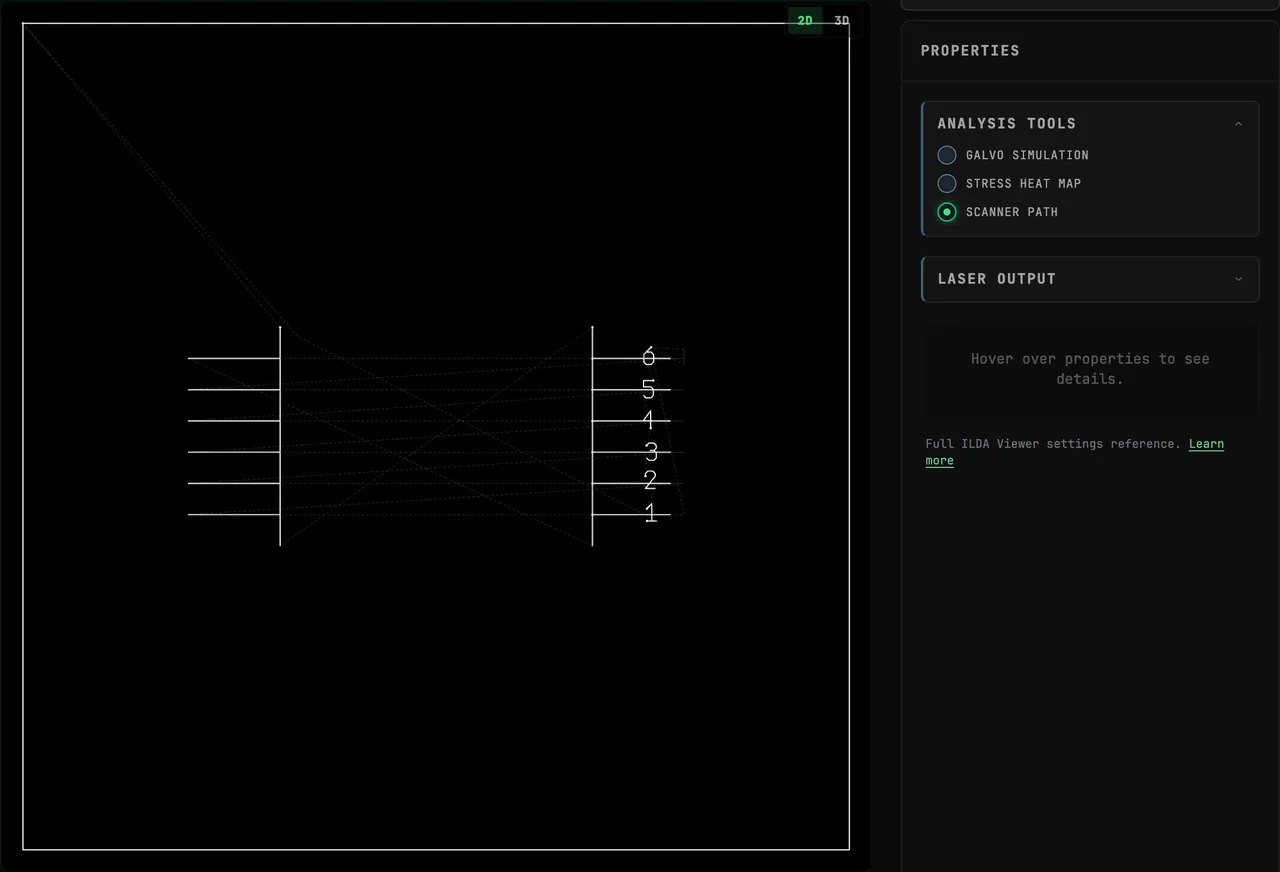The image size is (1280, 872).
Task: Click the number 1 in the laser canvas
Action: click(651, 513)
